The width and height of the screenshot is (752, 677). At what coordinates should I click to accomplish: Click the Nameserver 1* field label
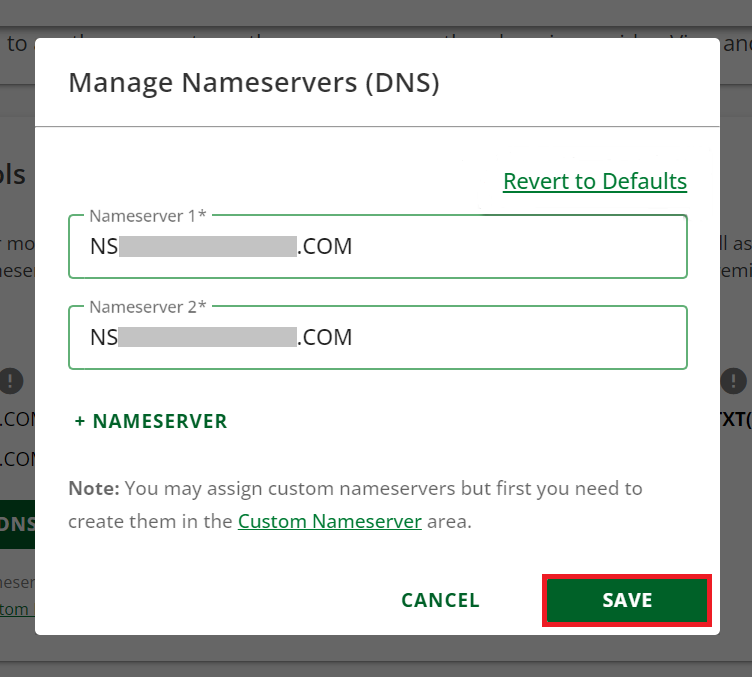coord(149,215)
